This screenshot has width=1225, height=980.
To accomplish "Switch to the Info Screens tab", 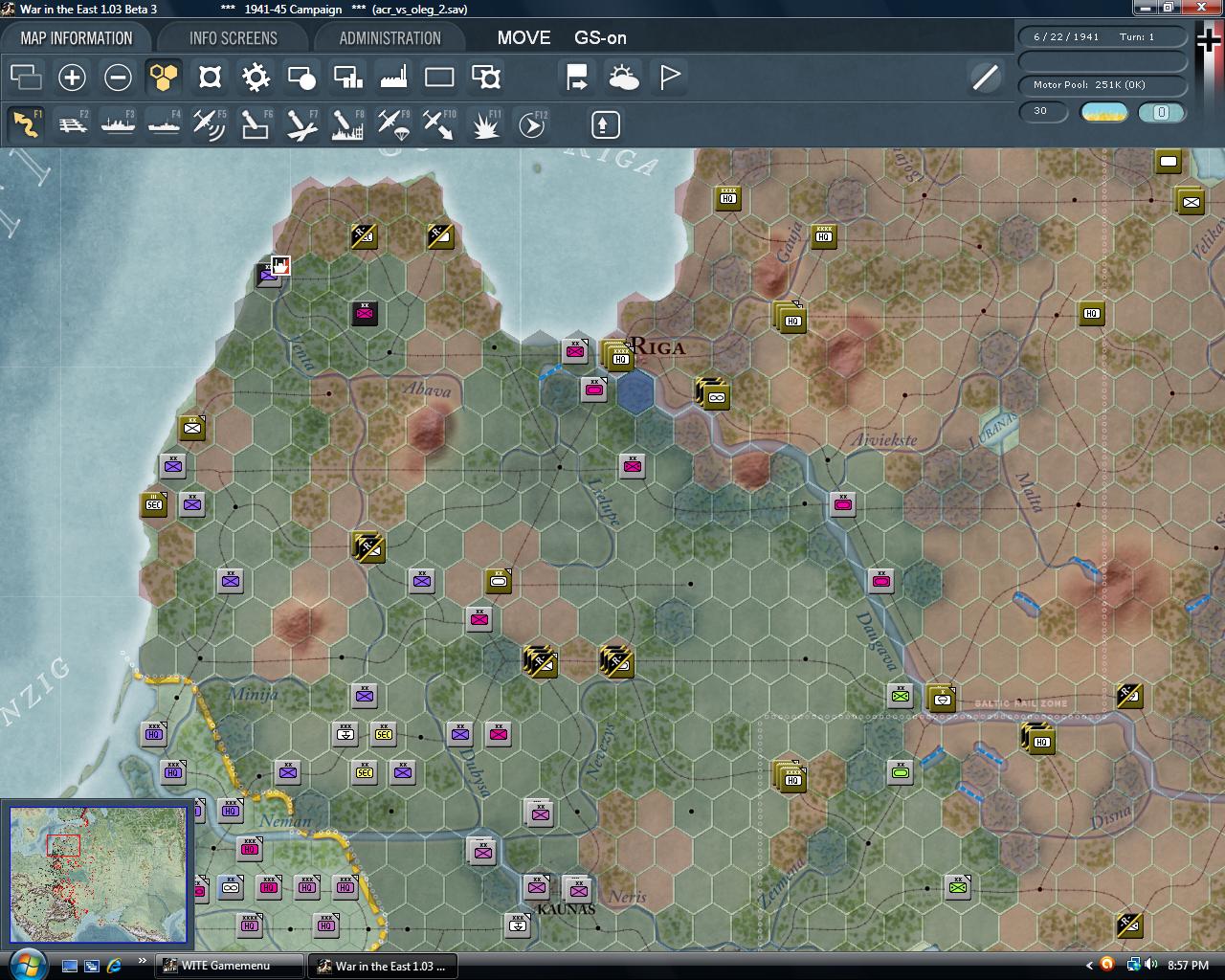I will click(x=233, y=38).
